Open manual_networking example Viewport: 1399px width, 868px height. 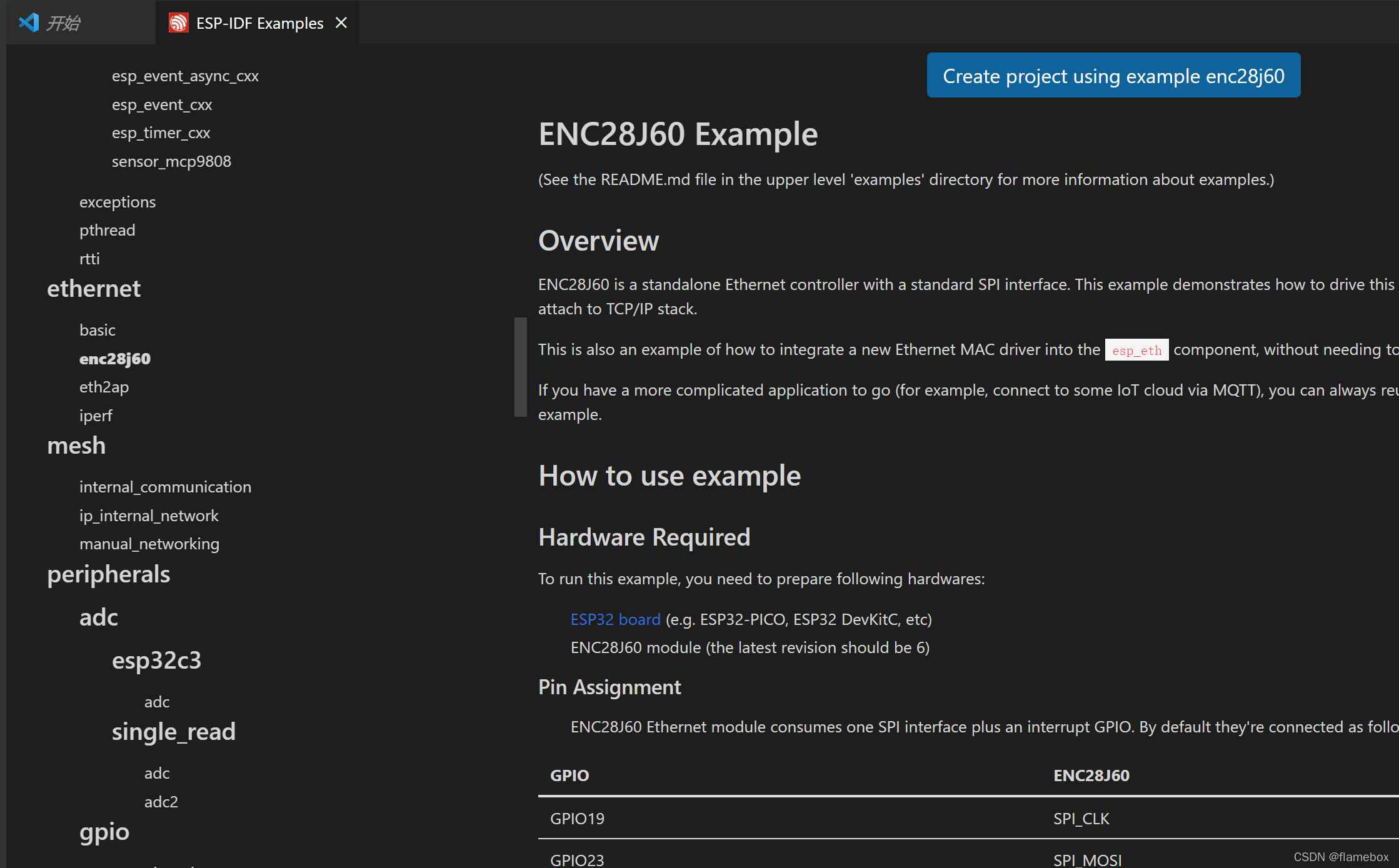click(149, 544)
